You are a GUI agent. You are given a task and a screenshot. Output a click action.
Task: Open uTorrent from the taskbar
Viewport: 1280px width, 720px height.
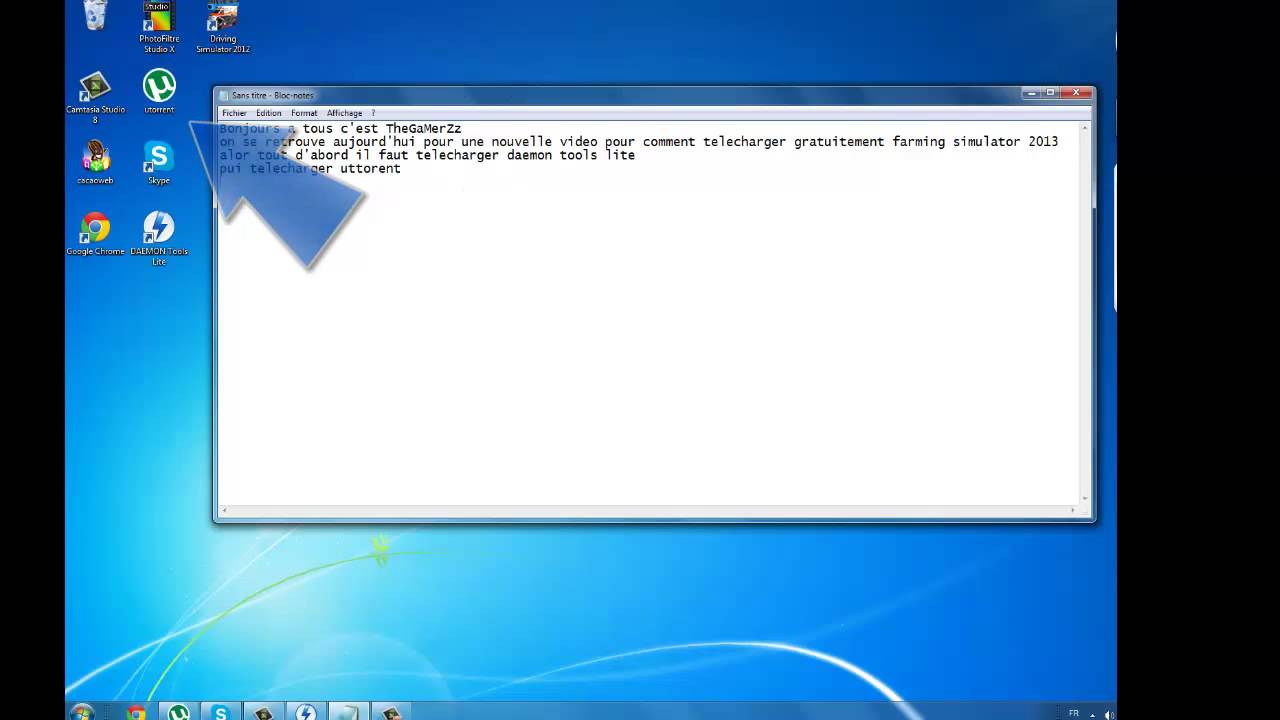(x=179, y=712)
